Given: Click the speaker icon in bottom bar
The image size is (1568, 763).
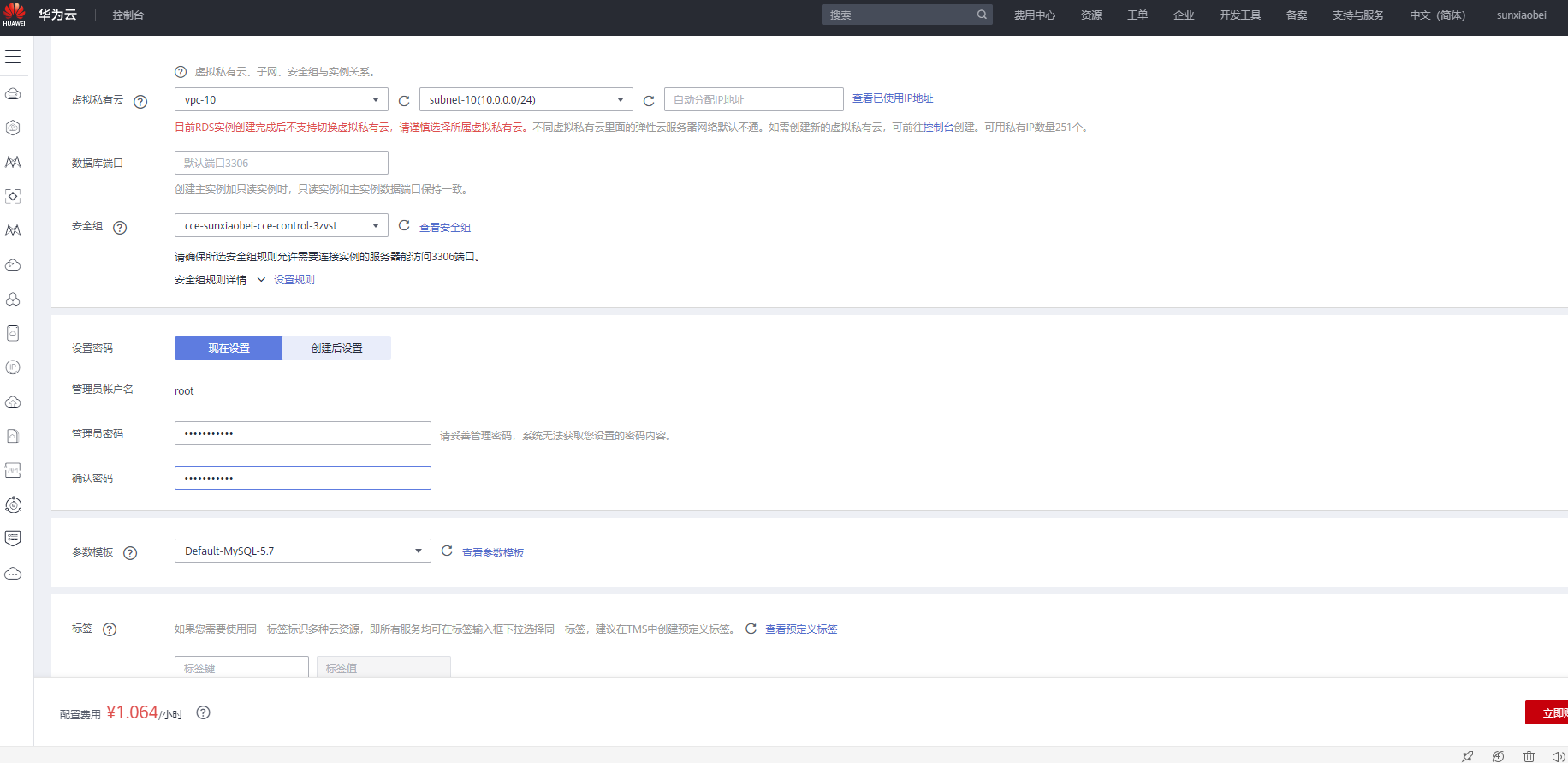Looking at the screenshot, I should click(x=1559, y=756).
